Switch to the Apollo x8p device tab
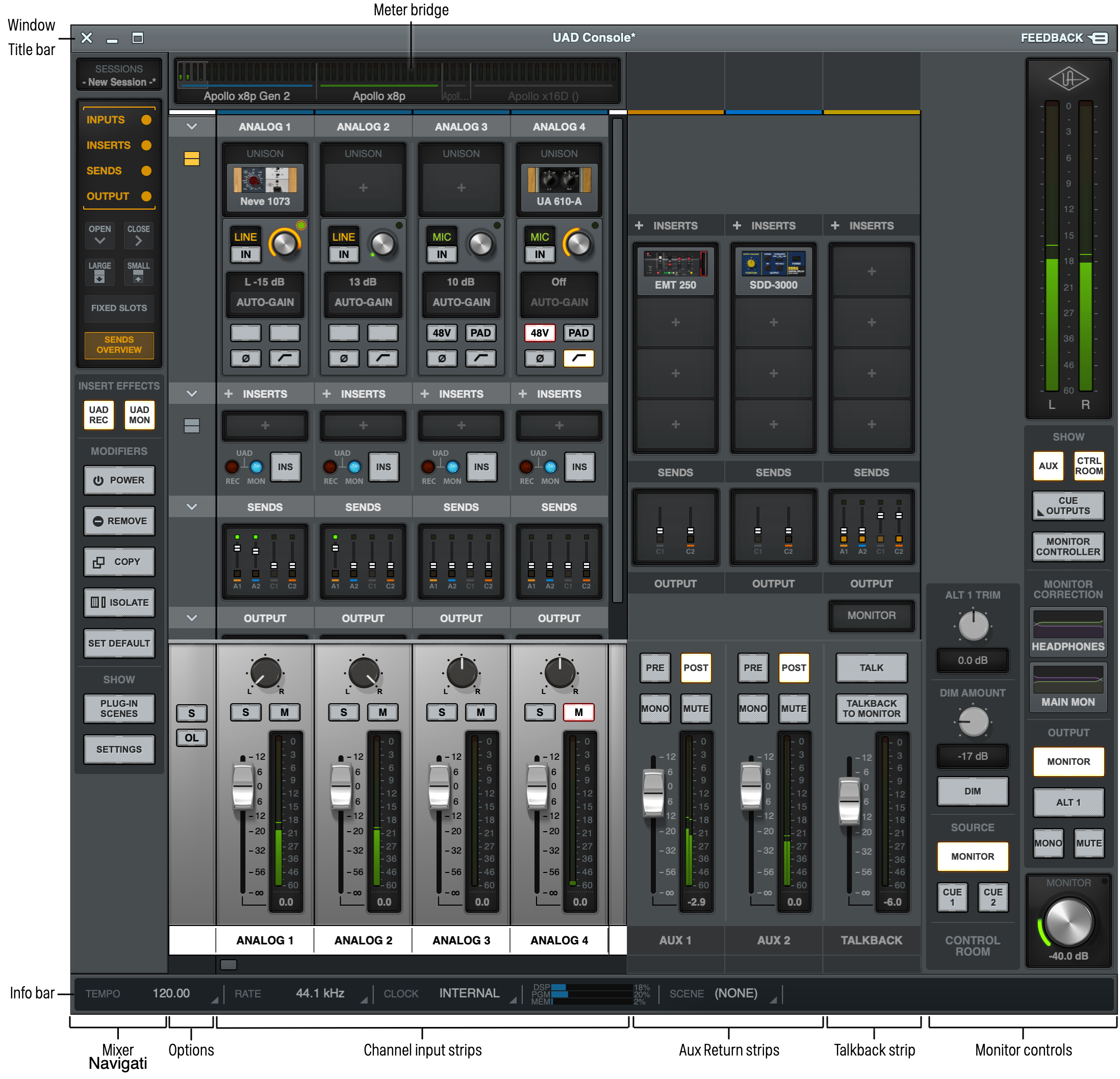Screen dimensions: 1120x1079 (x=380, y=96)
